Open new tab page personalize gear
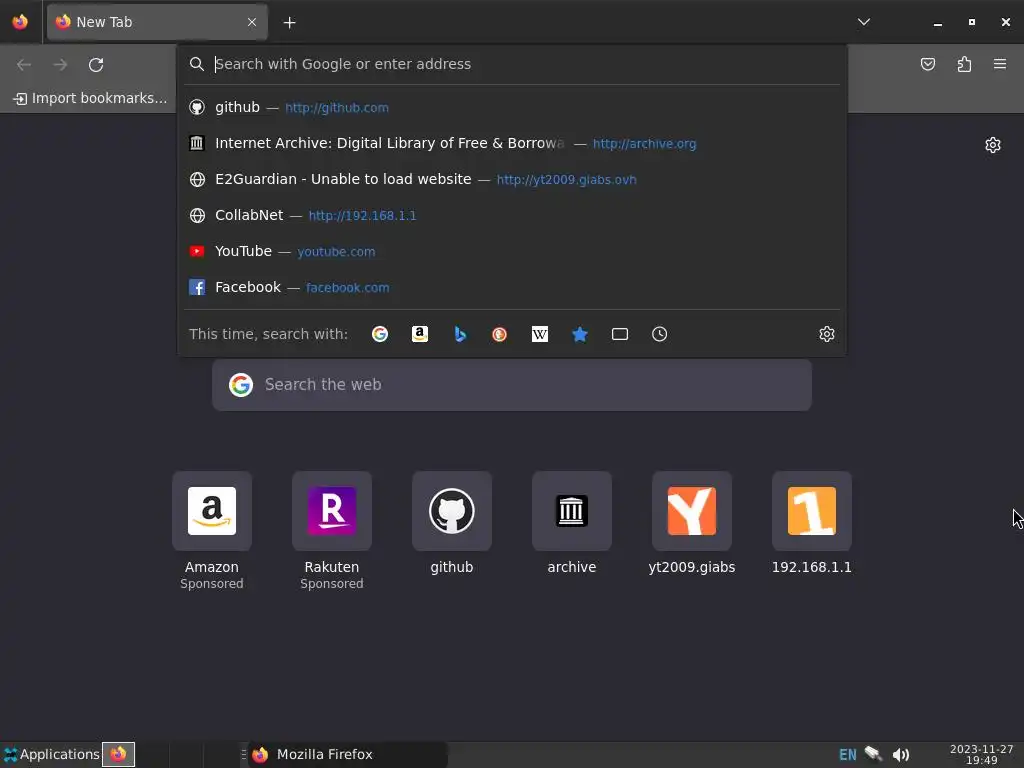 pyautogui.click(x=993, y=145)
